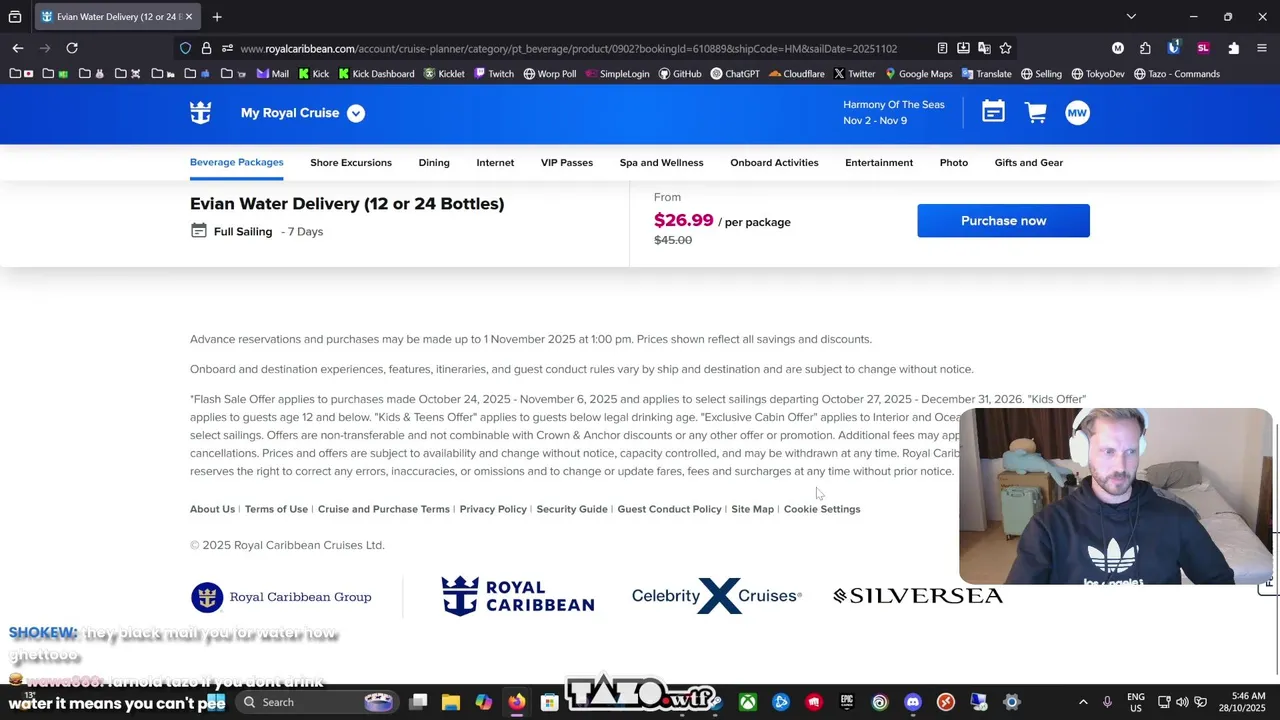Open the Site Map link
Image resolution: width=1280 pixels, height=720 pixels.
tap(752, 509)
